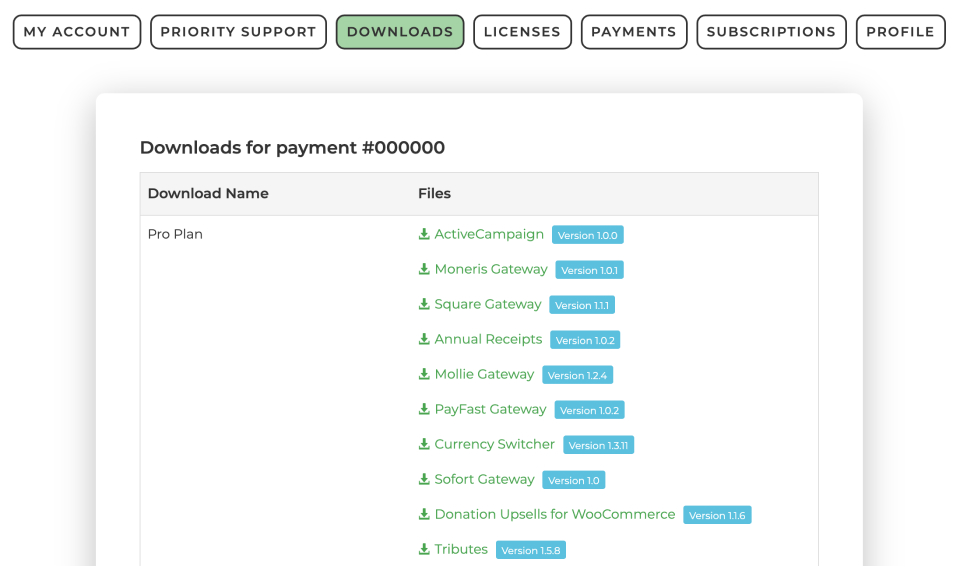Click download icon beside Currency Switcher

[424, 444]
